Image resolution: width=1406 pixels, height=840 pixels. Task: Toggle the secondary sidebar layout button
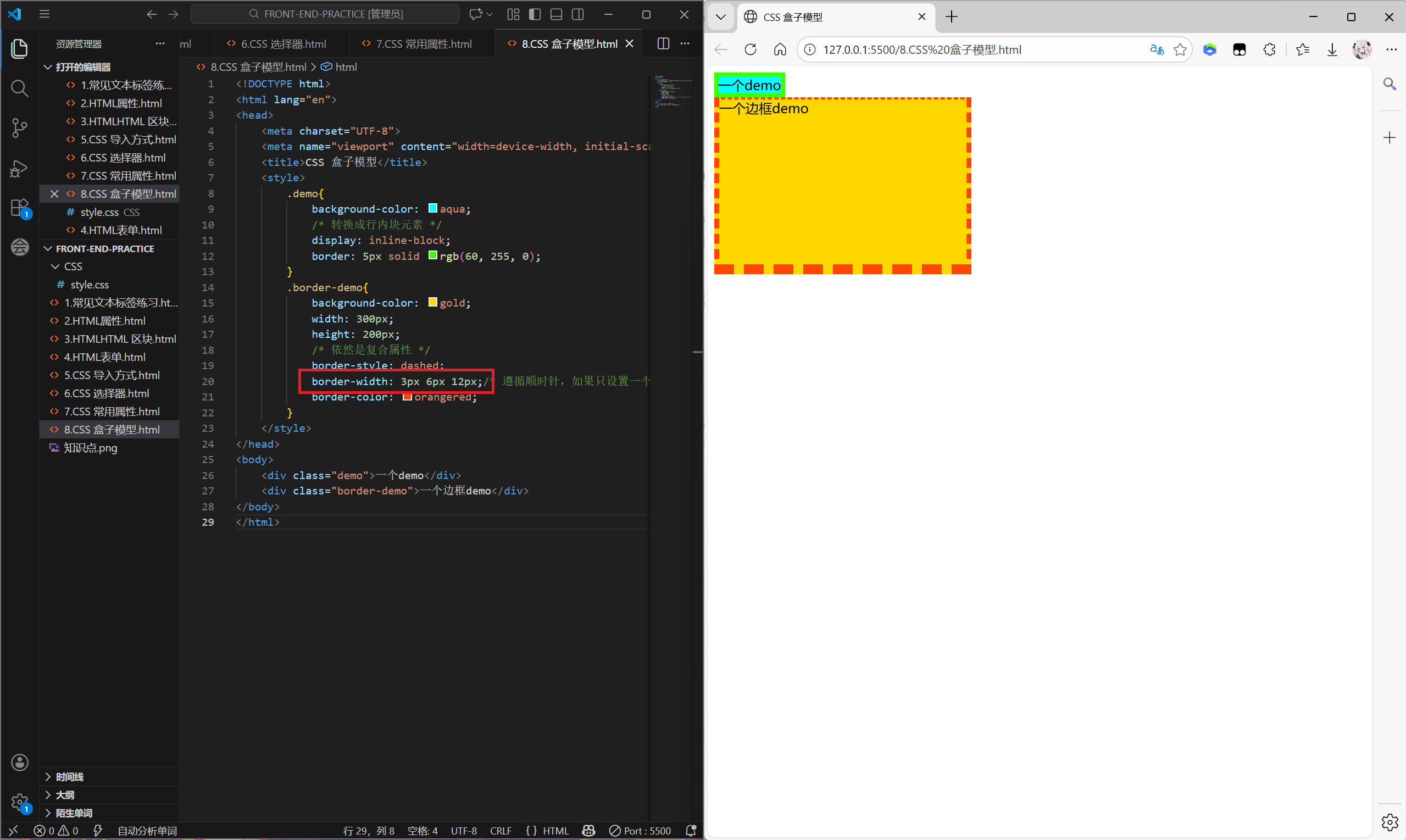[577, 14]
